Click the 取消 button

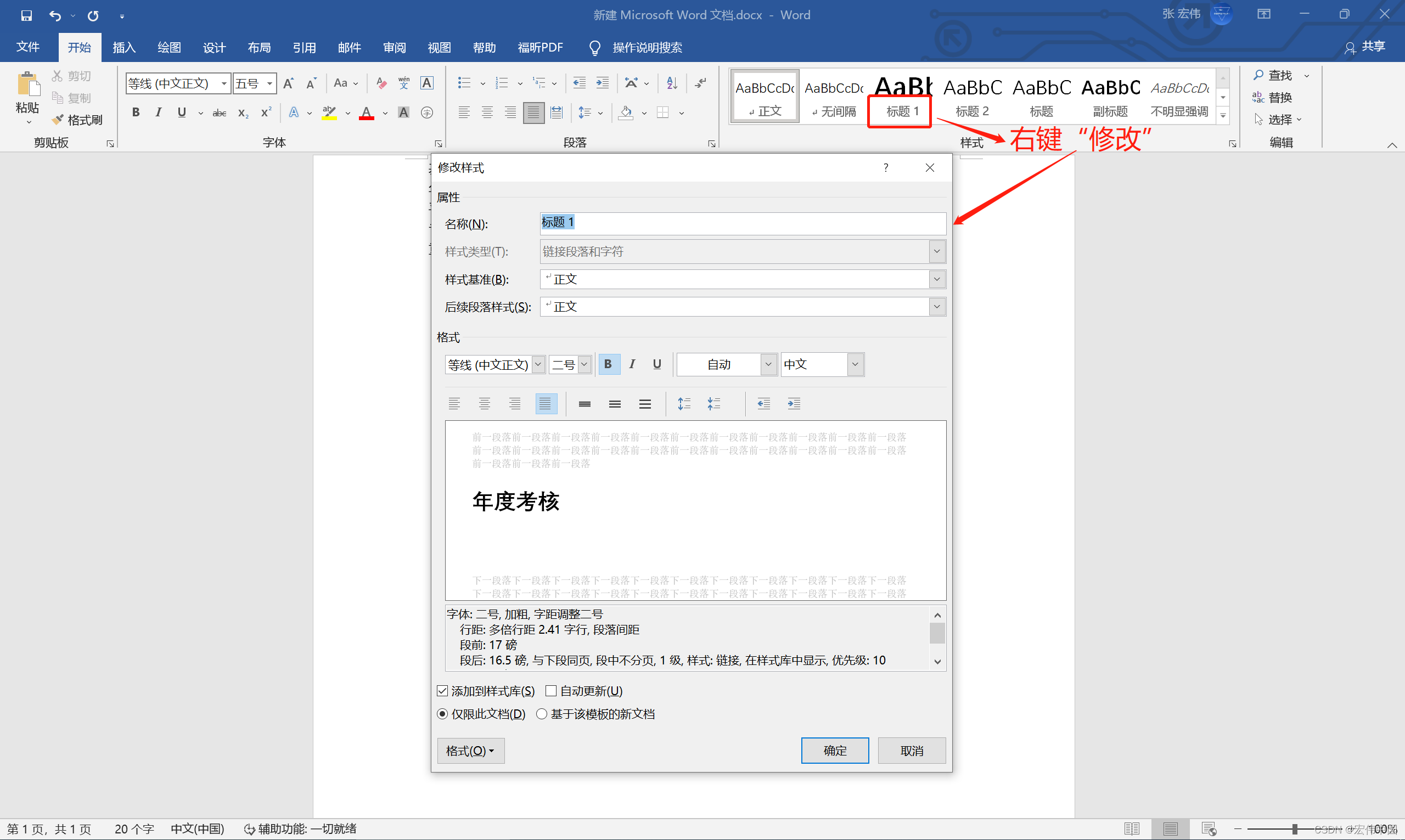point(912,751)
